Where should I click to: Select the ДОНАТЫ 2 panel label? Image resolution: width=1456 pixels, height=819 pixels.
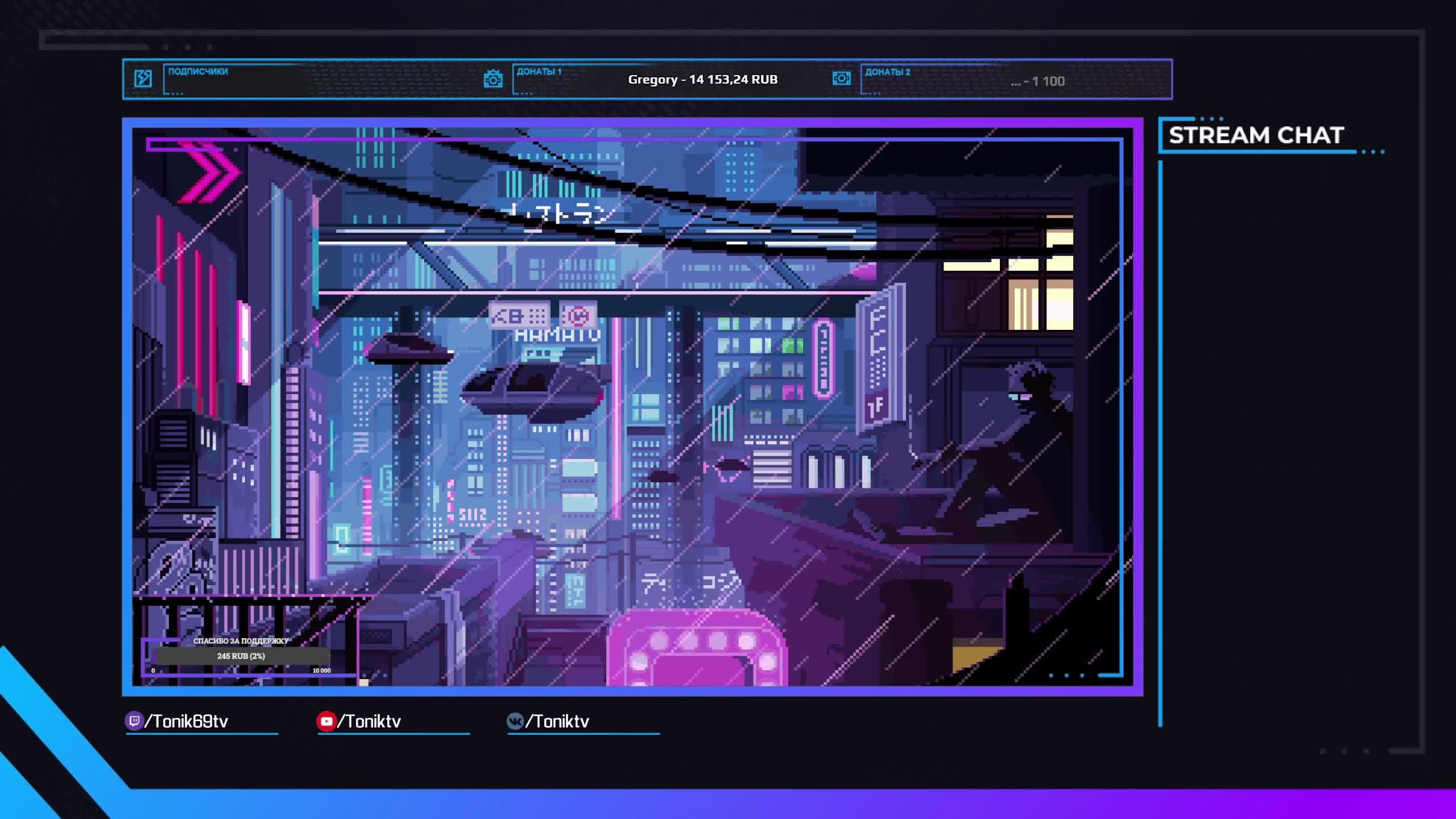(x=887, y=72)
